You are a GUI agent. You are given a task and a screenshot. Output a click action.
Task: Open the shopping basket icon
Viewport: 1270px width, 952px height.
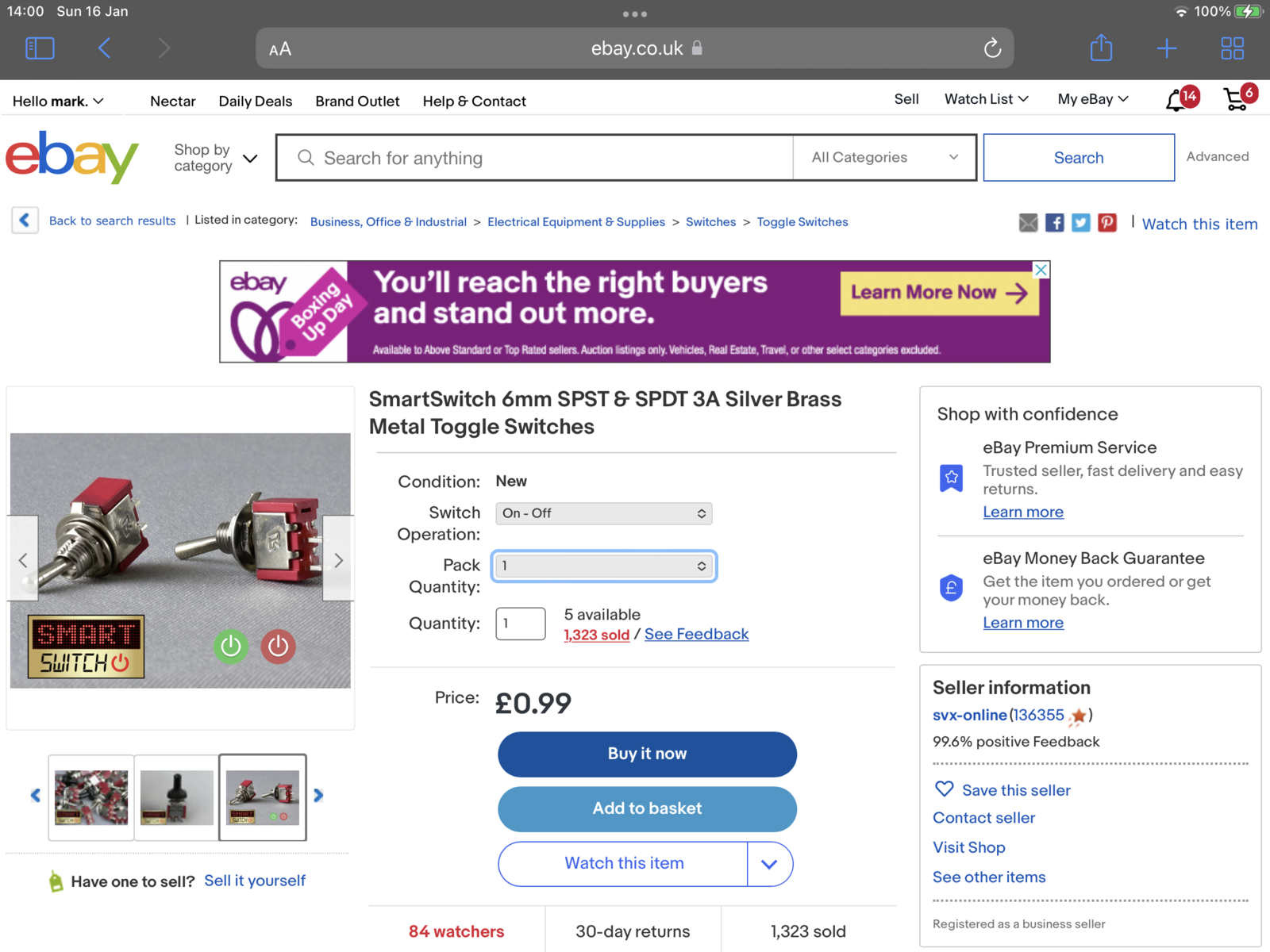(1237, 99)
